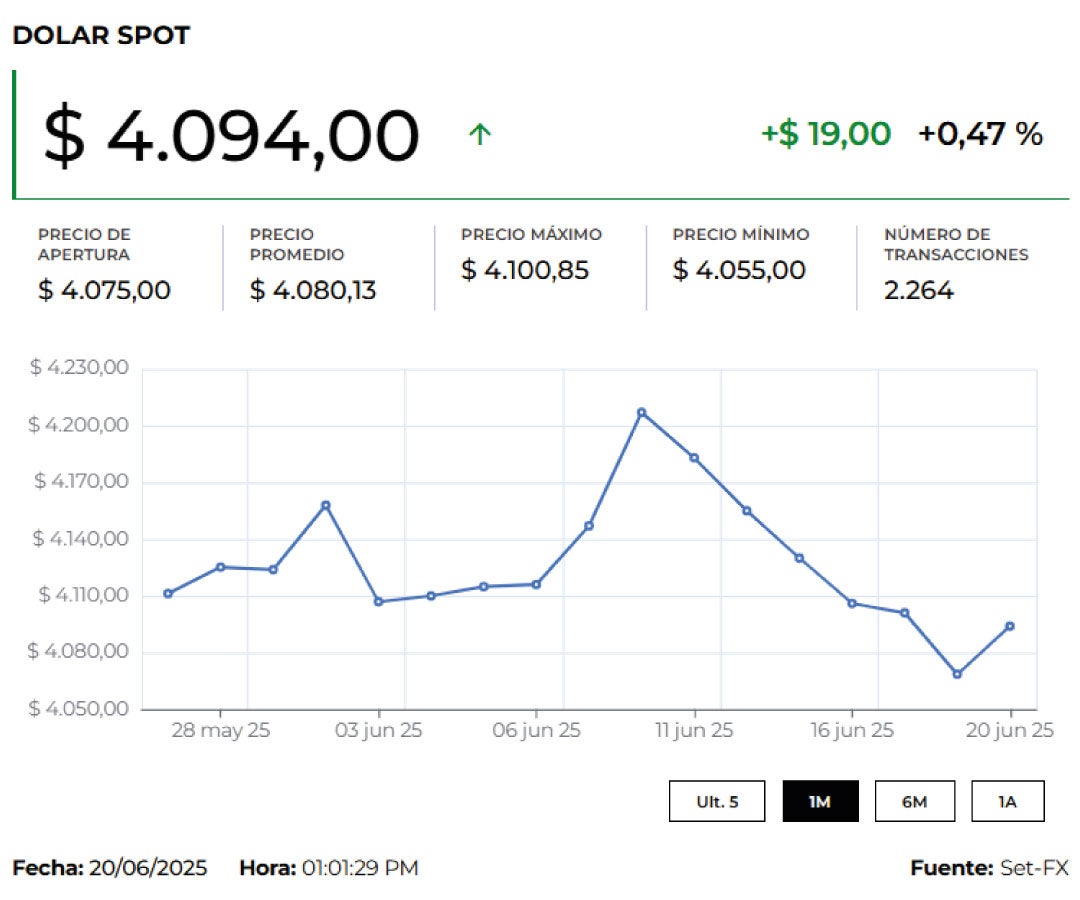The image size is (1080, 900).
Task: Click the first data point on the chart line
Action: click(x=168, y=593)
